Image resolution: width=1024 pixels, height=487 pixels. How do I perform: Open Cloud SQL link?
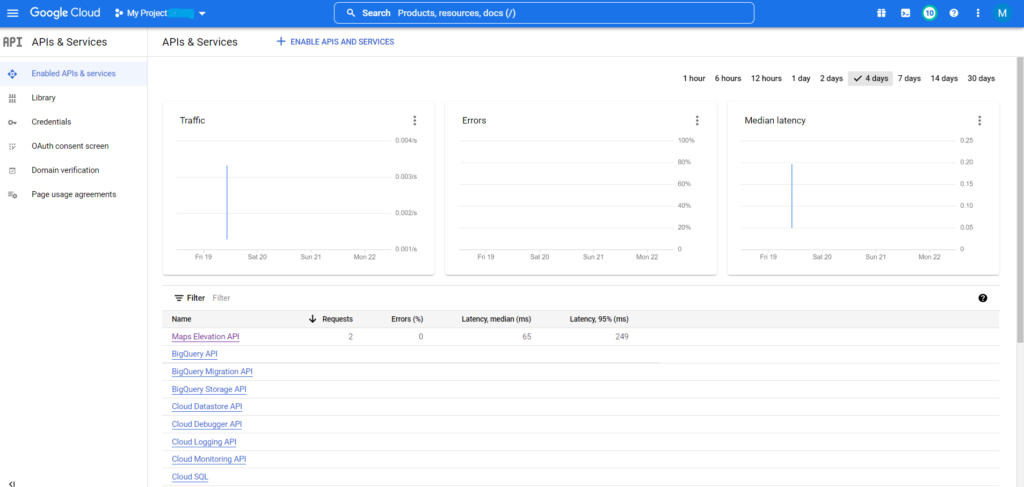(x=190, y=477)
